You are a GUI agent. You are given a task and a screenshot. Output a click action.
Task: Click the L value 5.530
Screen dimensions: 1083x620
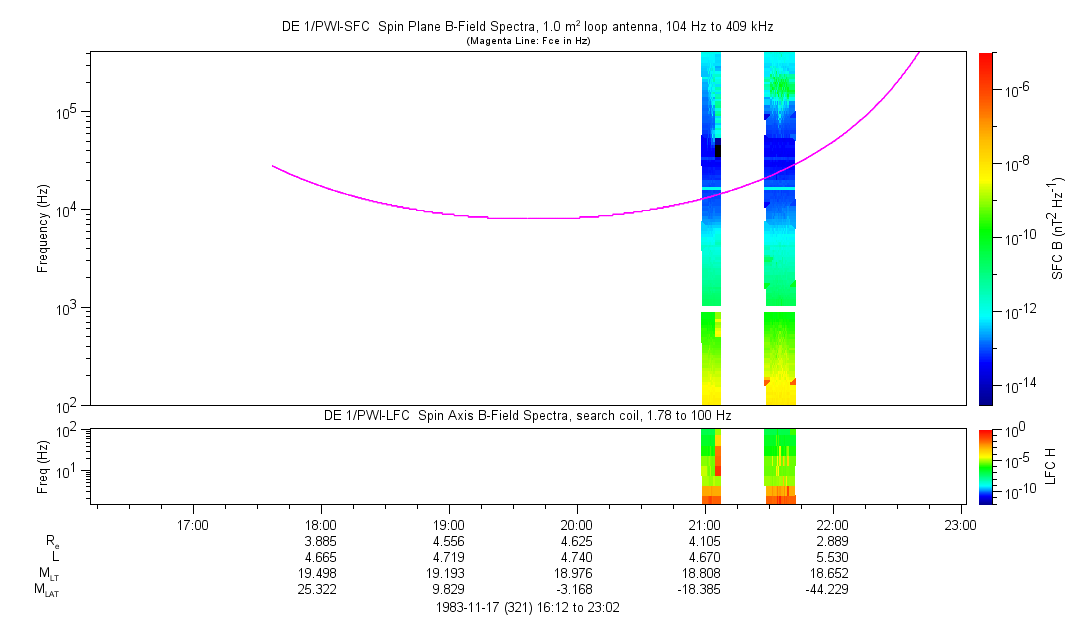pos(833,557)
